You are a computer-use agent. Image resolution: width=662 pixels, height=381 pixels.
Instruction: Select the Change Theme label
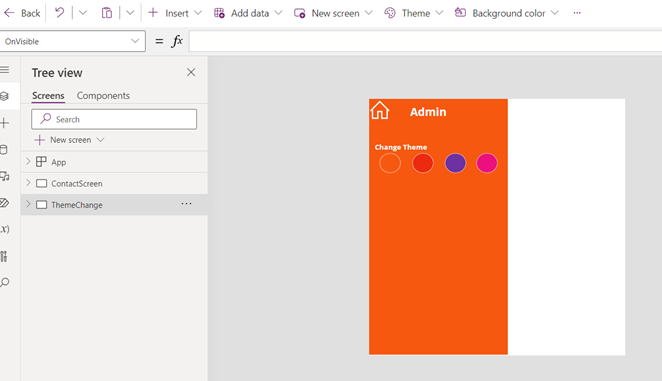401,147
